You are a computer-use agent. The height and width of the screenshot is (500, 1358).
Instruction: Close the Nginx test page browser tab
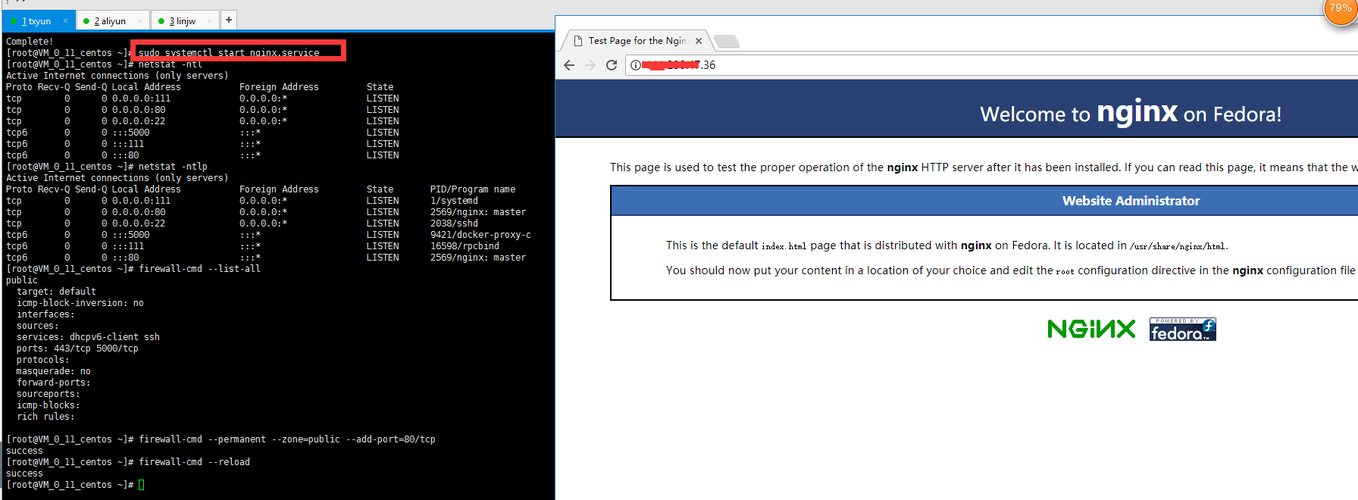[x=697, y=41]
